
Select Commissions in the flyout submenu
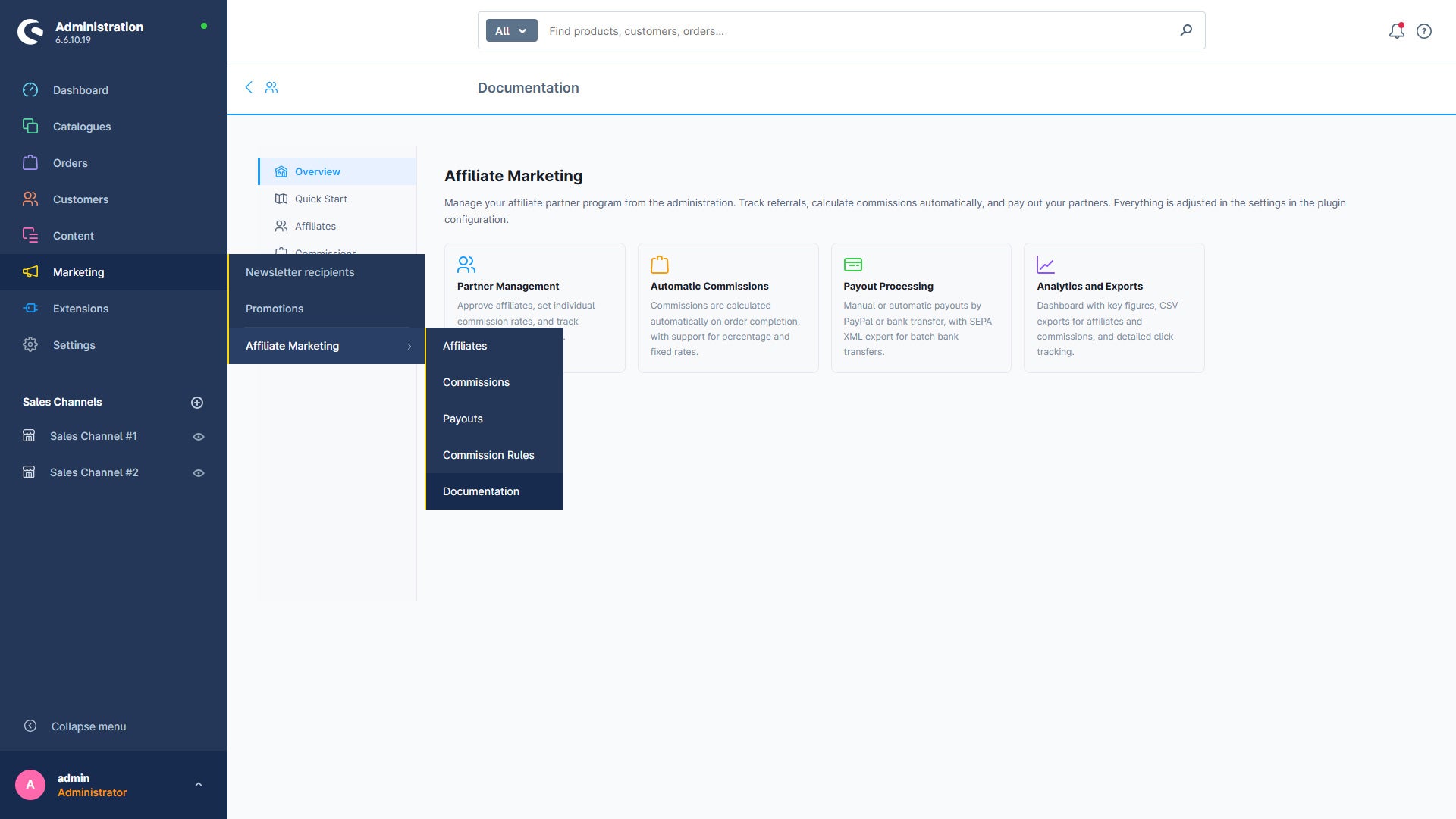coord(494,382)
